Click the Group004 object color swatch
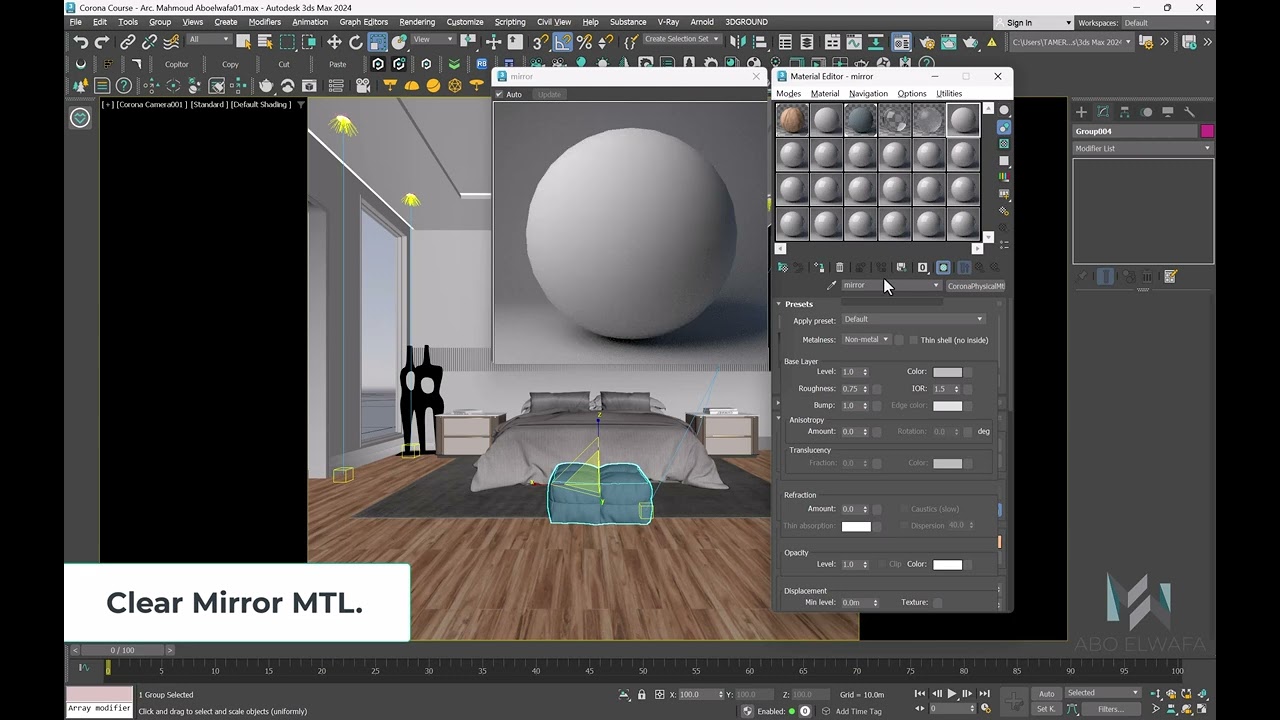Viewport: 1280px width, 720px height. pyautogui.click(x=1207, y=131)
